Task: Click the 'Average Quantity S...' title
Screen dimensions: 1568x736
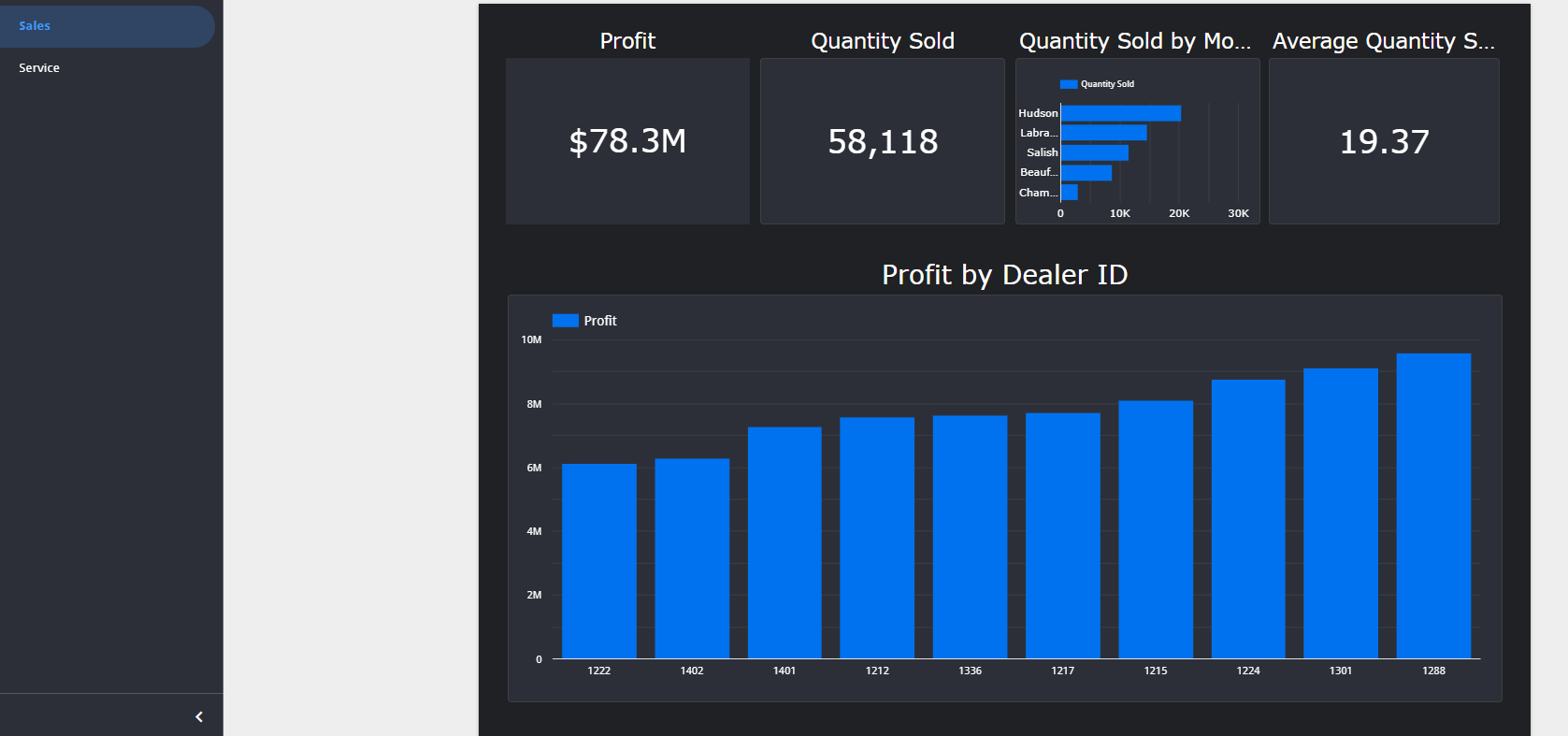Action: [1384, 41]
